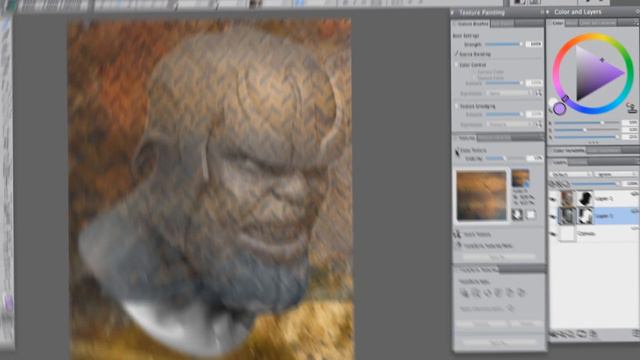Select the purple main color swatch
640x360 pixels.
[560, 109]
